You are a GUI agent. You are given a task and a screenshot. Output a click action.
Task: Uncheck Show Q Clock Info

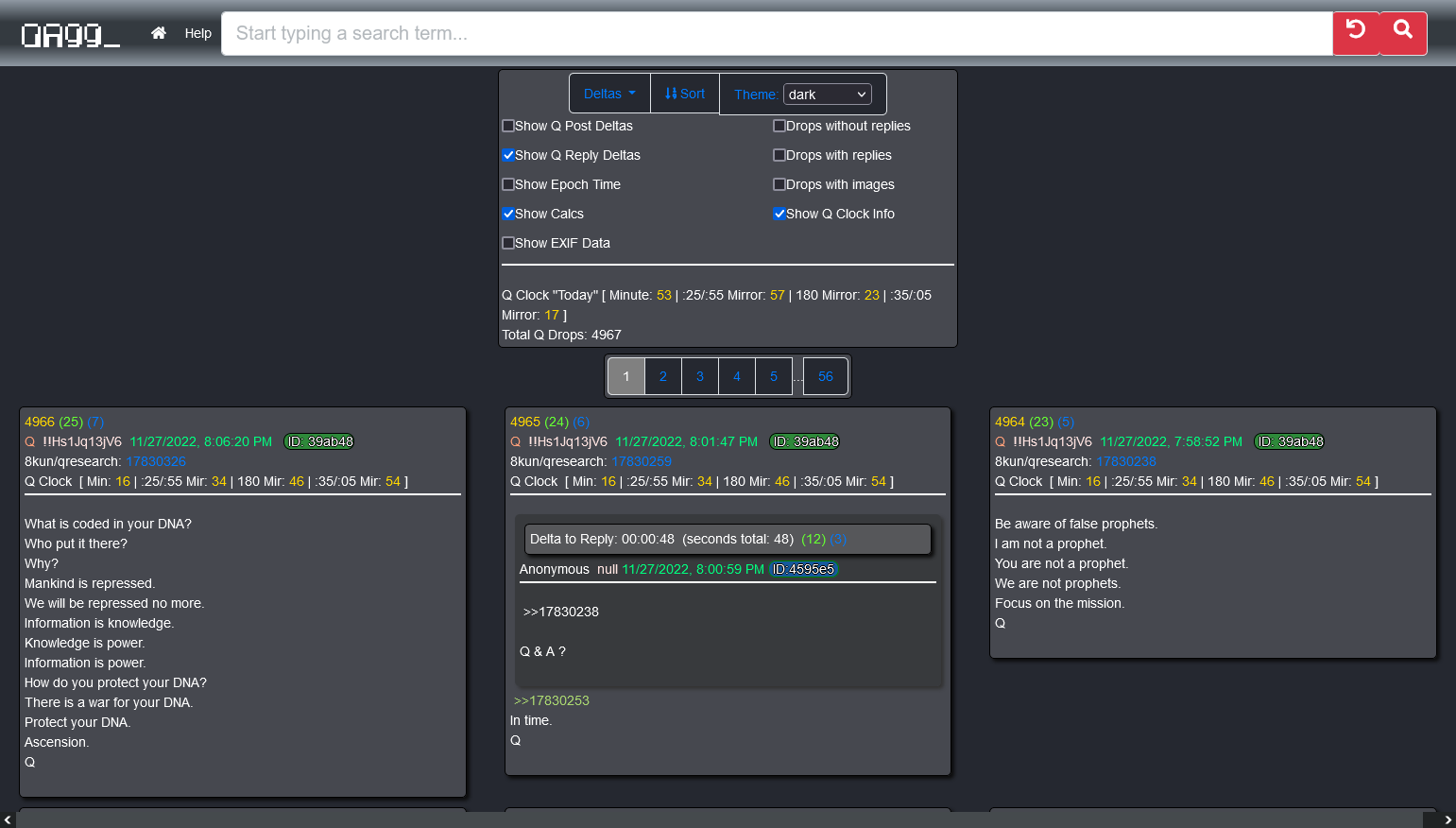click(x=779, y=214)
